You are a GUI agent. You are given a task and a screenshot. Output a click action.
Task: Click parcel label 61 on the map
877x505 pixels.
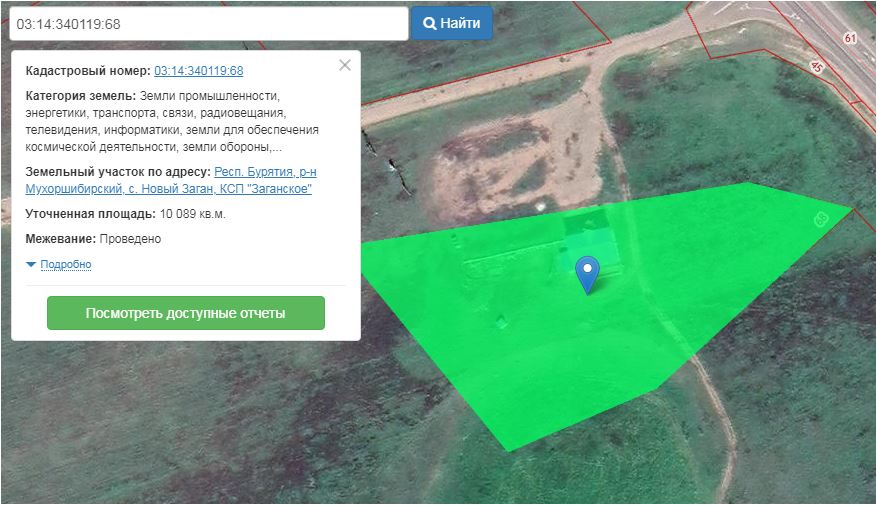(849, 38)
